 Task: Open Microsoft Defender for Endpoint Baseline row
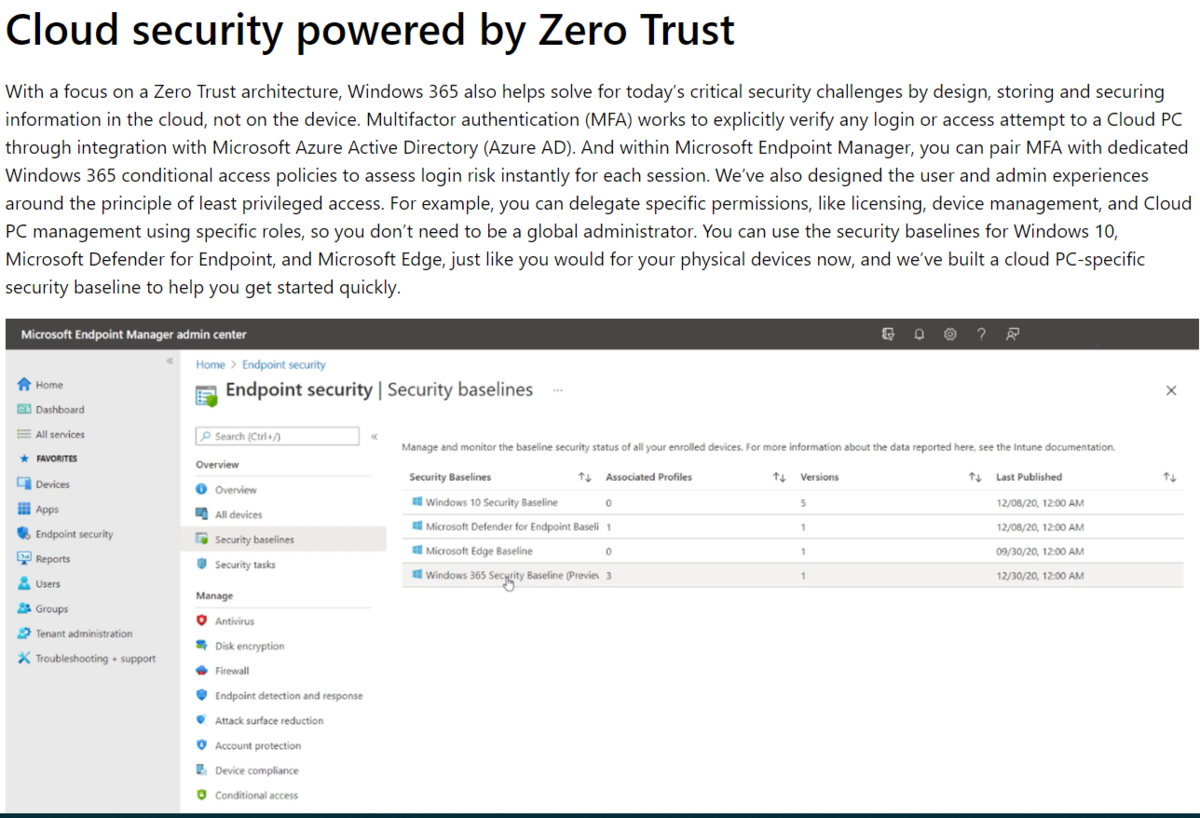[x=790, y=527]
